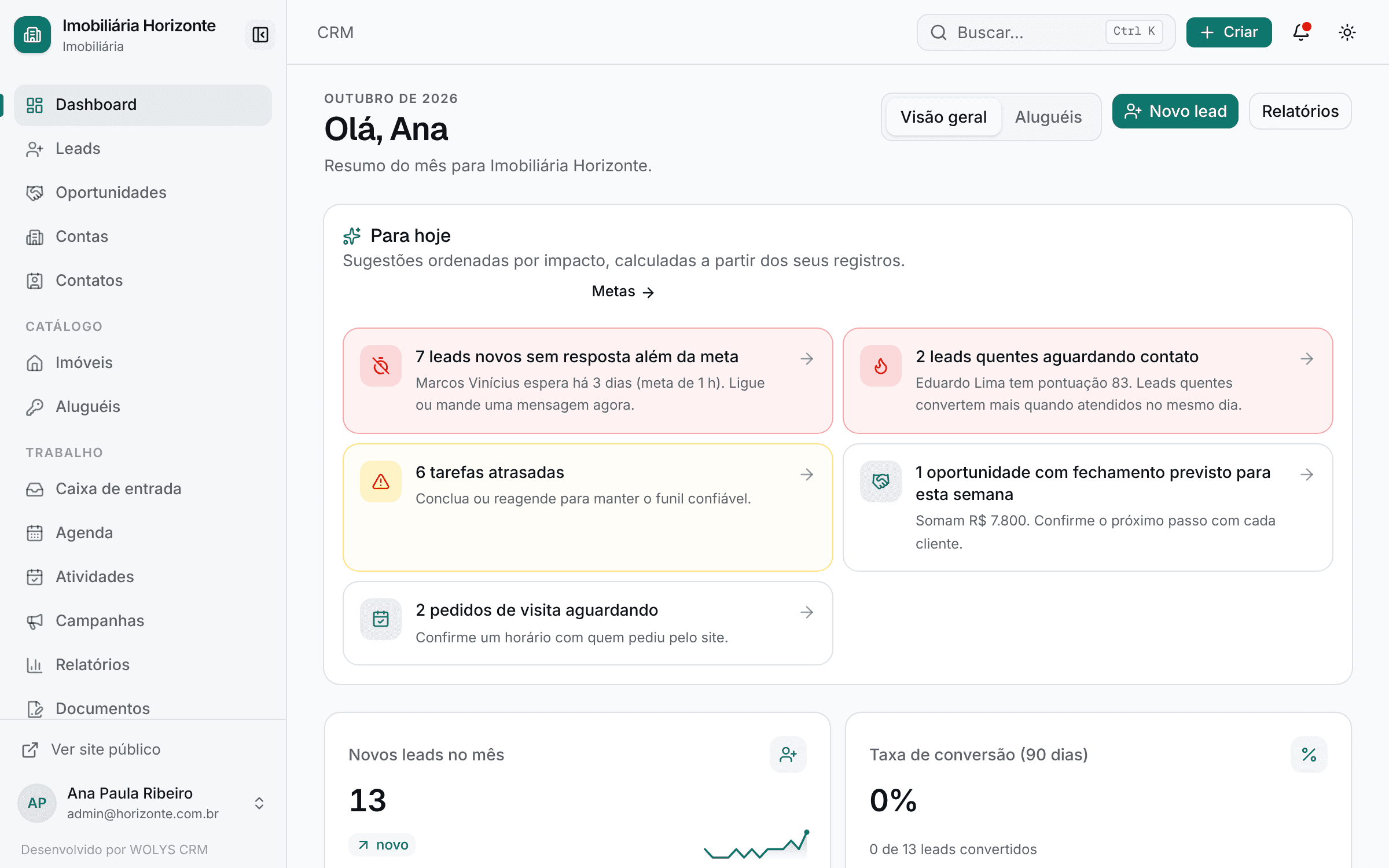Open Campanhas section
The width and height of the screenshot is (1389, 868).
(x=142, y=621)
